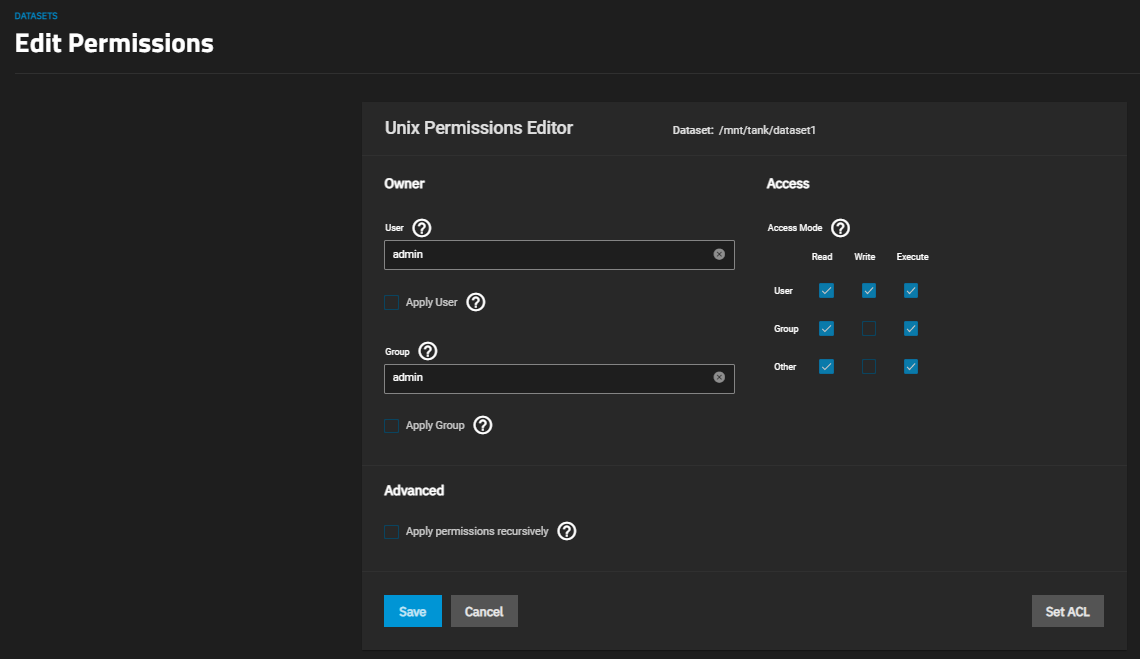This screenshot has width=1140, height=659.
Task: Show help for Apply Group option
Action: click(x=483, y=426)
